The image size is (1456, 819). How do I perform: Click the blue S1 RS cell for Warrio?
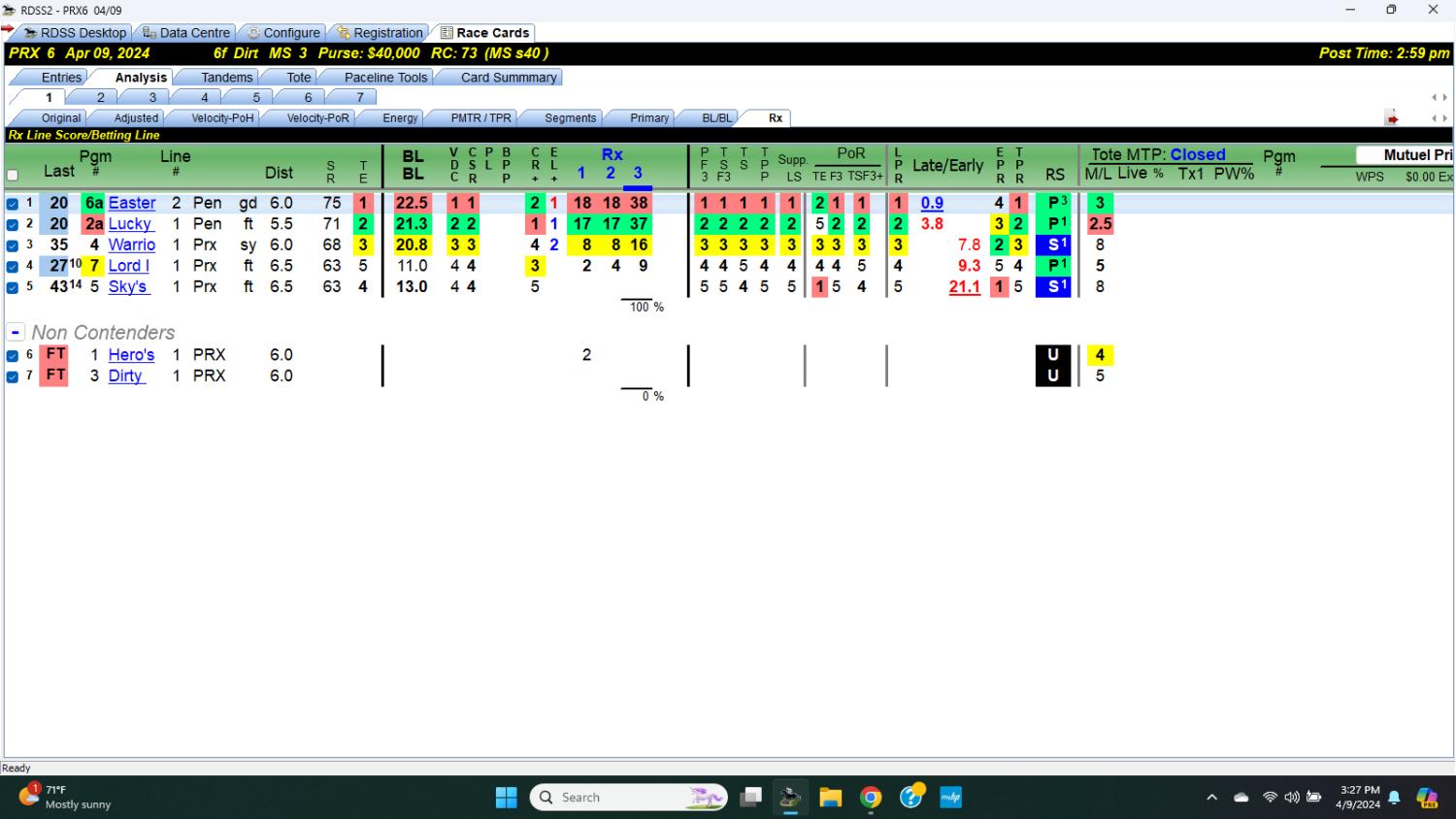point(1054,246)
